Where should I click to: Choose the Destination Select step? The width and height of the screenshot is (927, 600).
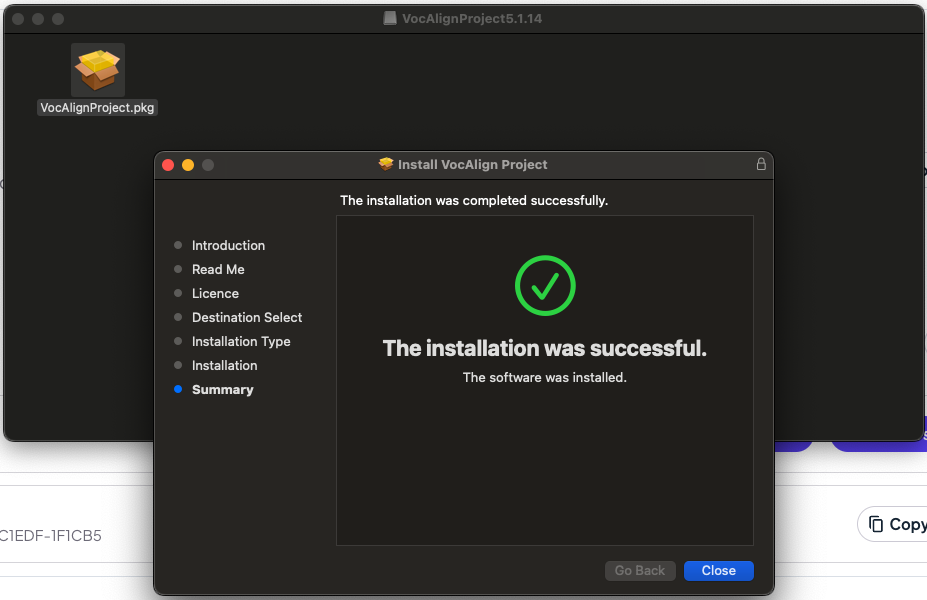click(247, 317)
